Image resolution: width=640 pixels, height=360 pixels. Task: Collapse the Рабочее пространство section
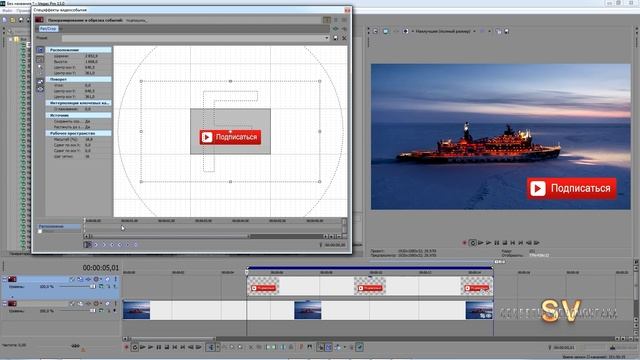pyautogui.click(x=78, y=133)
